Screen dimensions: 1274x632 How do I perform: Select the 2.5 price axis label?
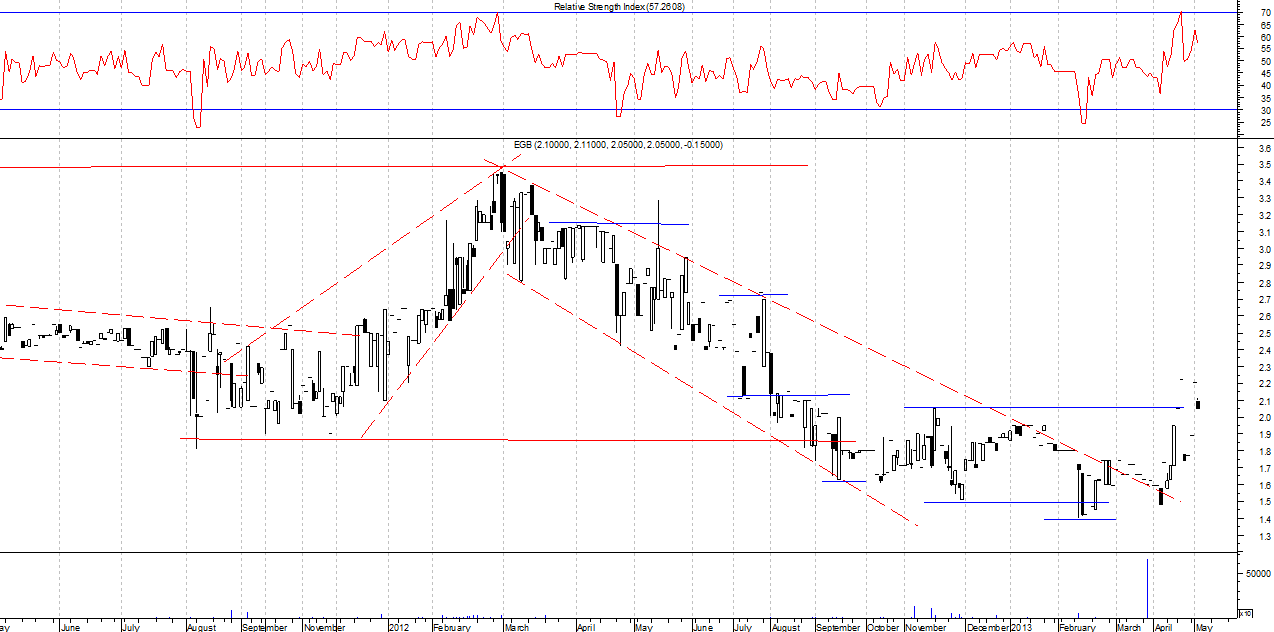pos(1264,334)
